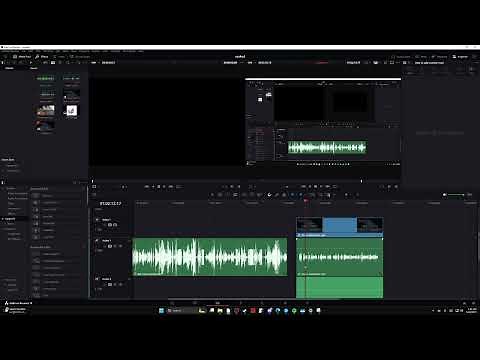Screen dimensions: 480x360
Task: Select Audio Transitions in effects Toolbox
Action: click(17, 198)
